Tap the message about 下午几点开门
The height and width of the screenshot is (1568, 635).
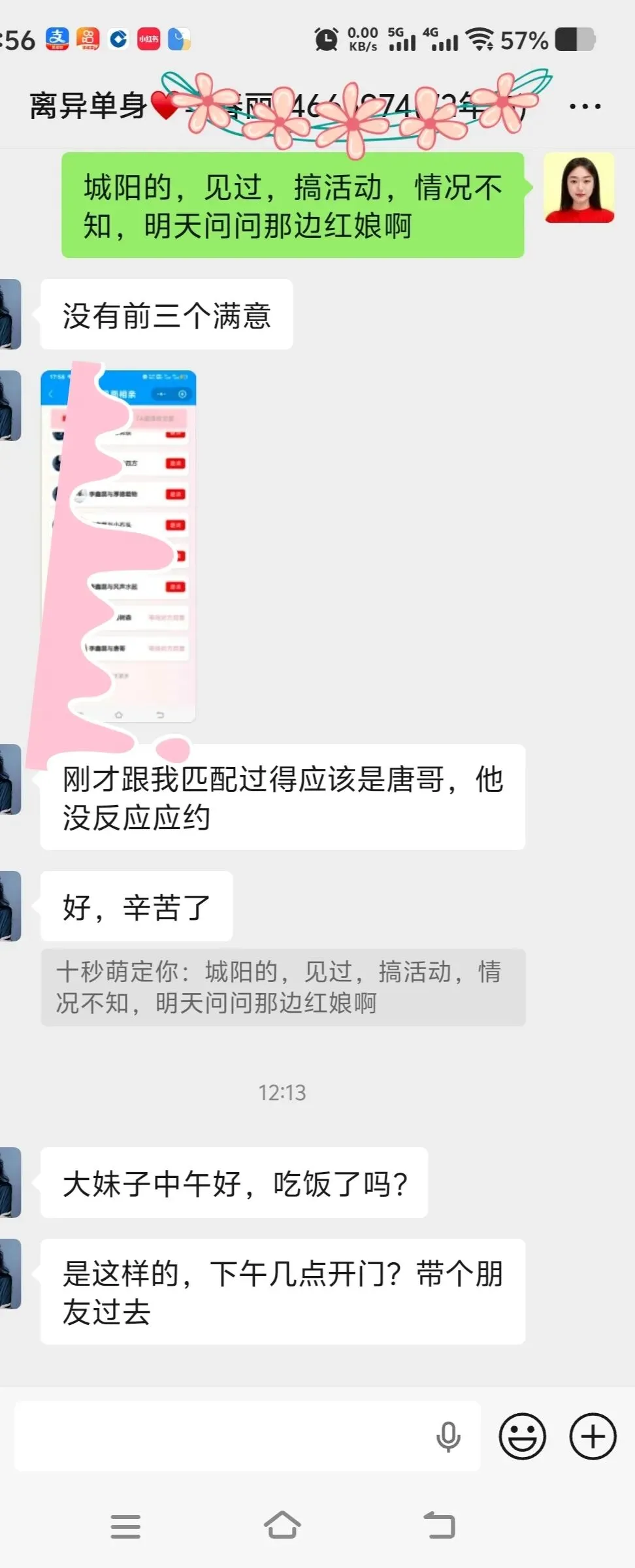283,1292
